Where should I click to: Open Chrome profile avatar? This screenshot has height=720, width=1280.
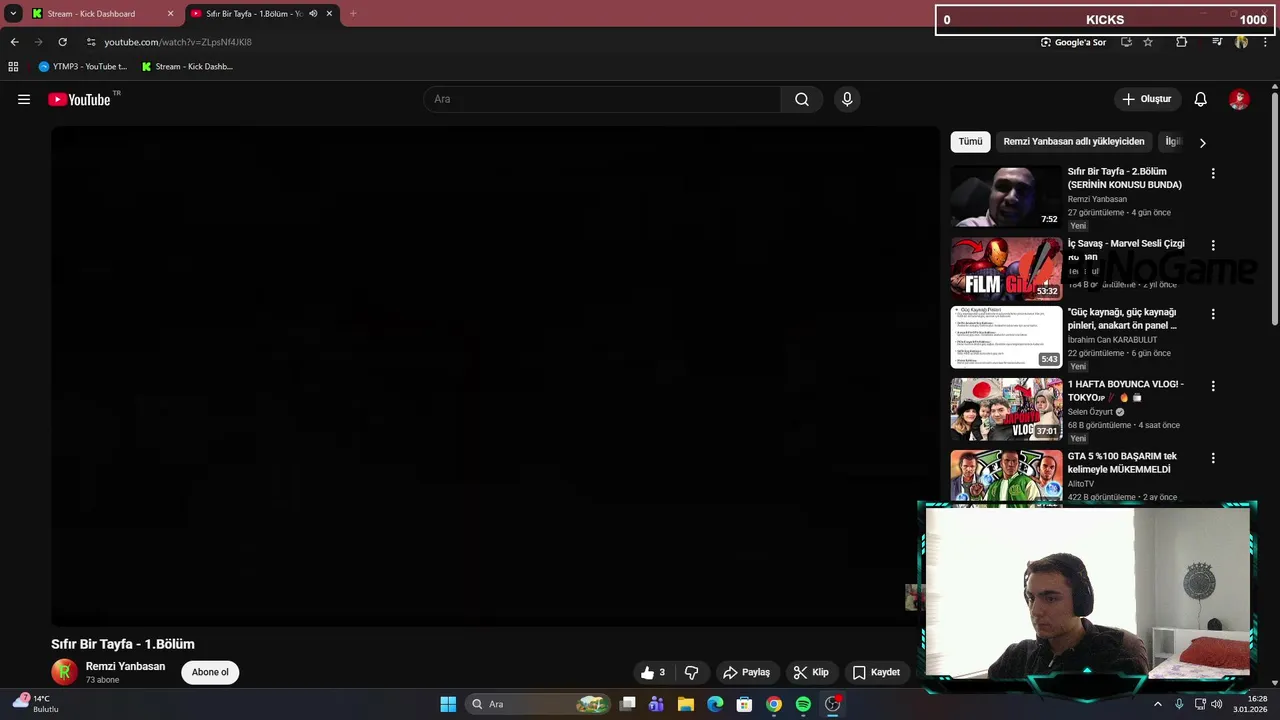point(1241,42)
